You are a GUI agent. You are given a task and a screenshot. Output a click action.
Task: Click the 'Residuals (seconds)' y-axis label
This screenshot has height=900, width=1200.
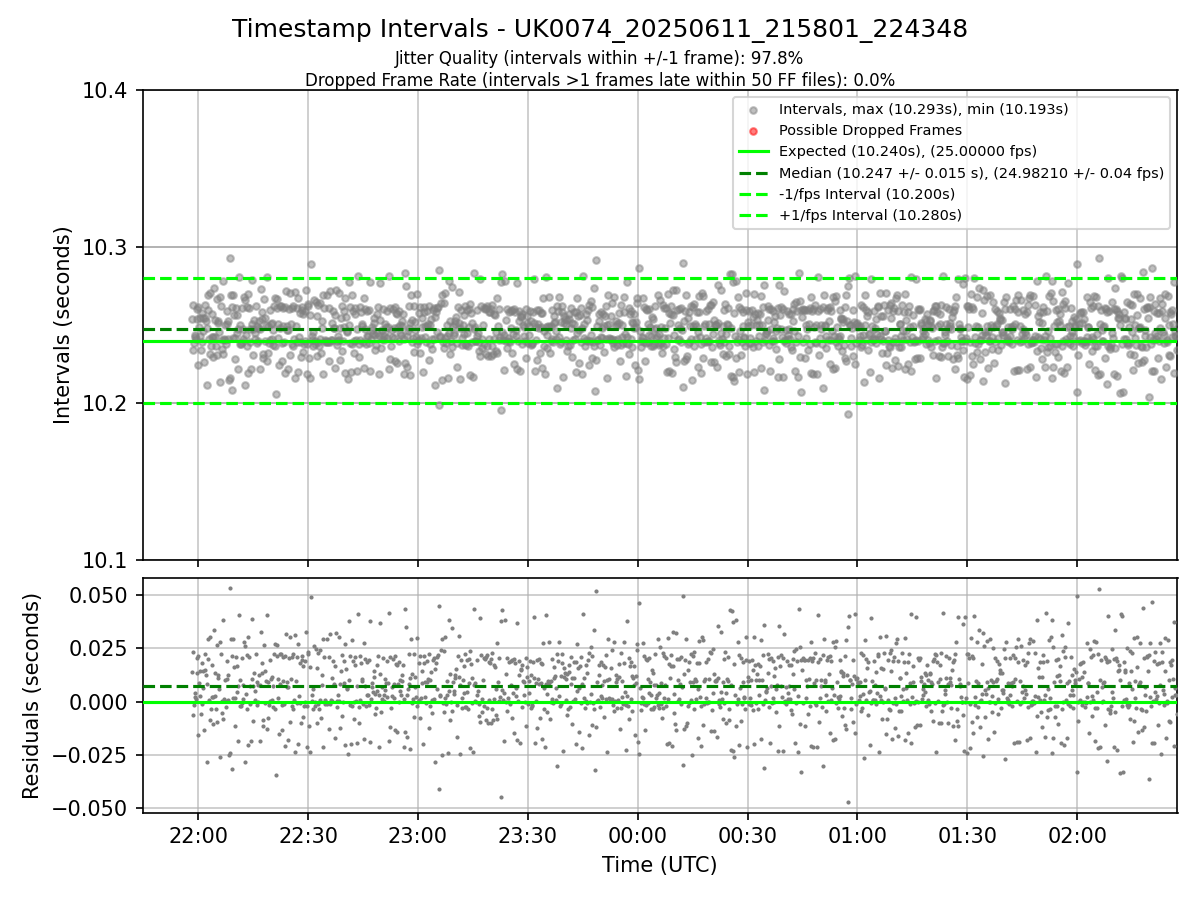click(32, 696)
